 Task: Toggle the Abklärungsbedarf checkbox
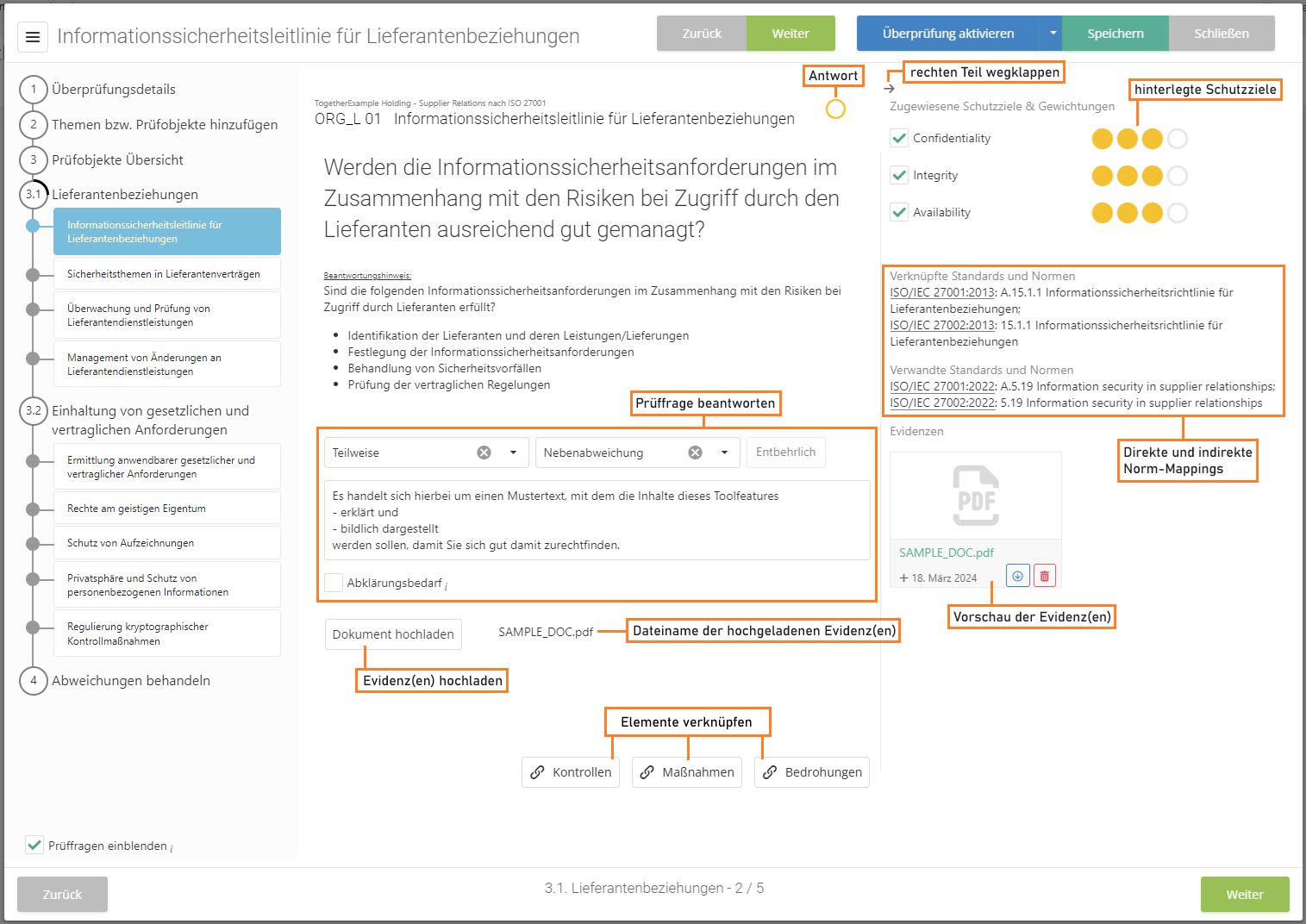click(x=334, y=583)
